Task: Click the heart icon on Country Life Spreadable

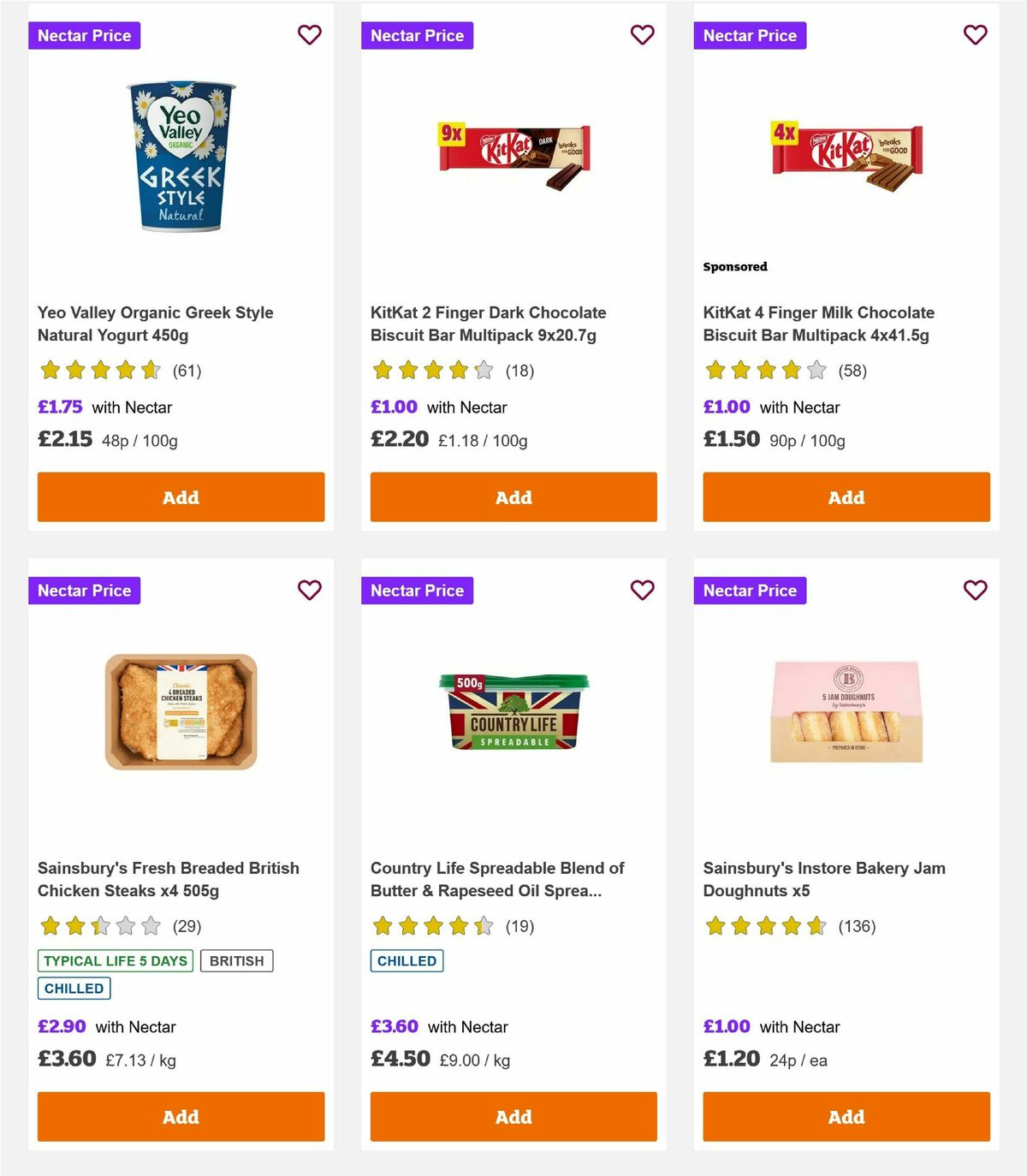Action: 642,590
